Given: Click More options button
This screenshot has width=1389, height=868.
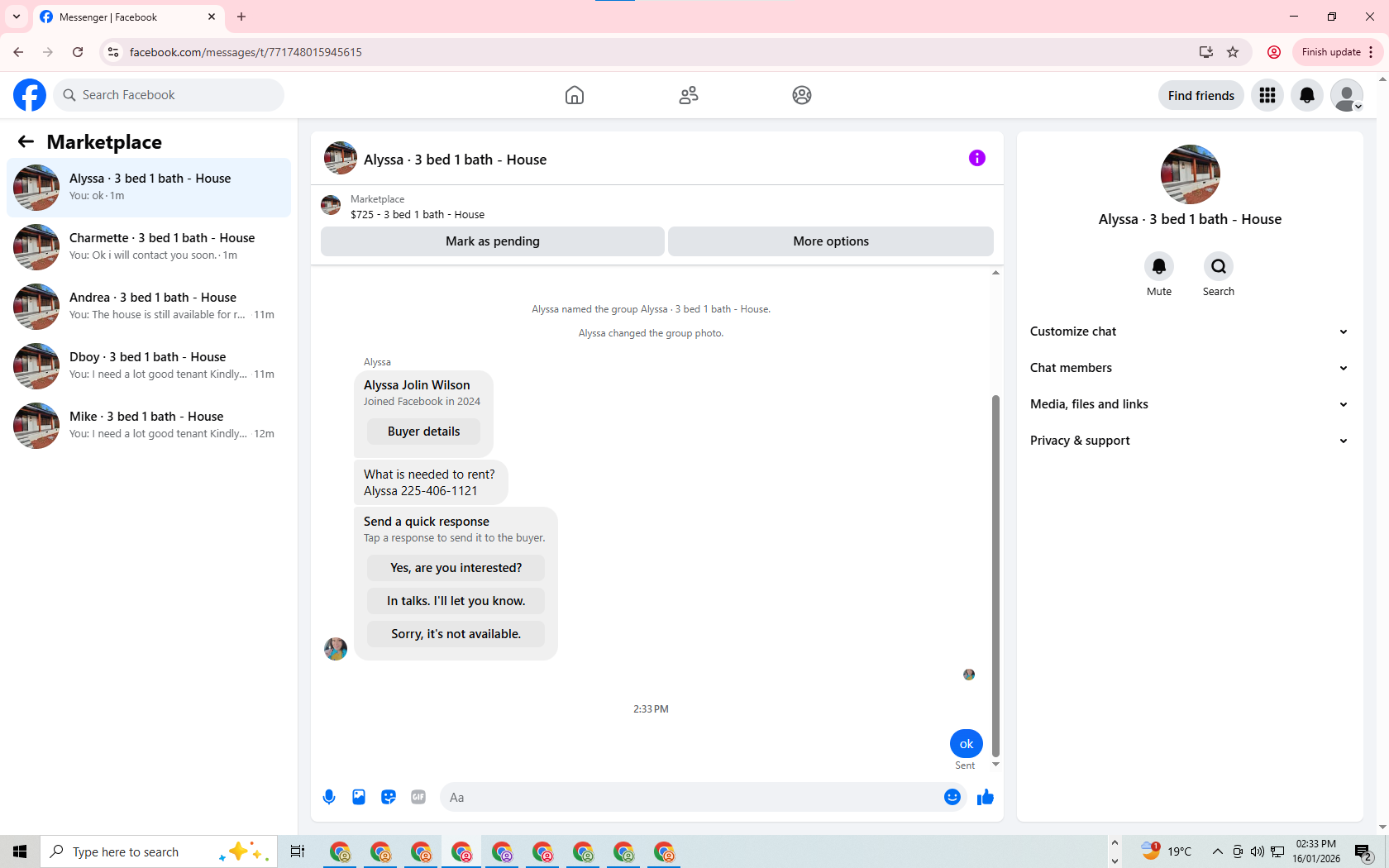Looking at the screenshot, I should (x=831, y=241).
